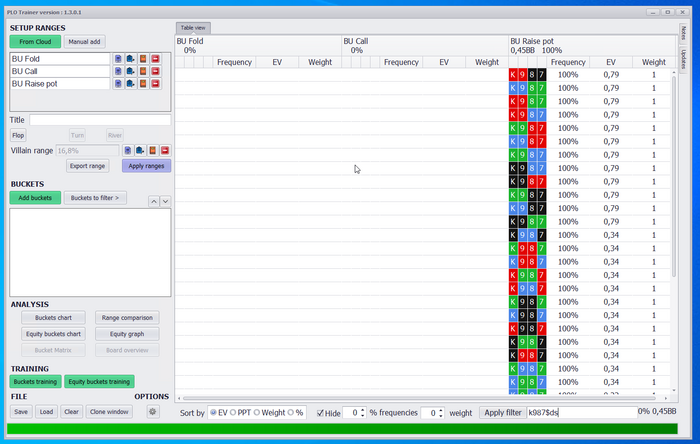
Task: Click the table's horizontal scrollbar
Action: tap(419, 398)
